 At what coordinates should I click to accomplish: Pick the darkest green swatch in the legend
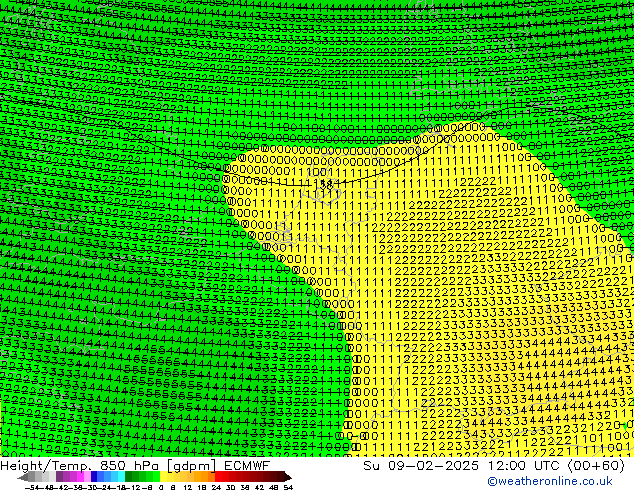pyautogui.click(x=128, y=477)
